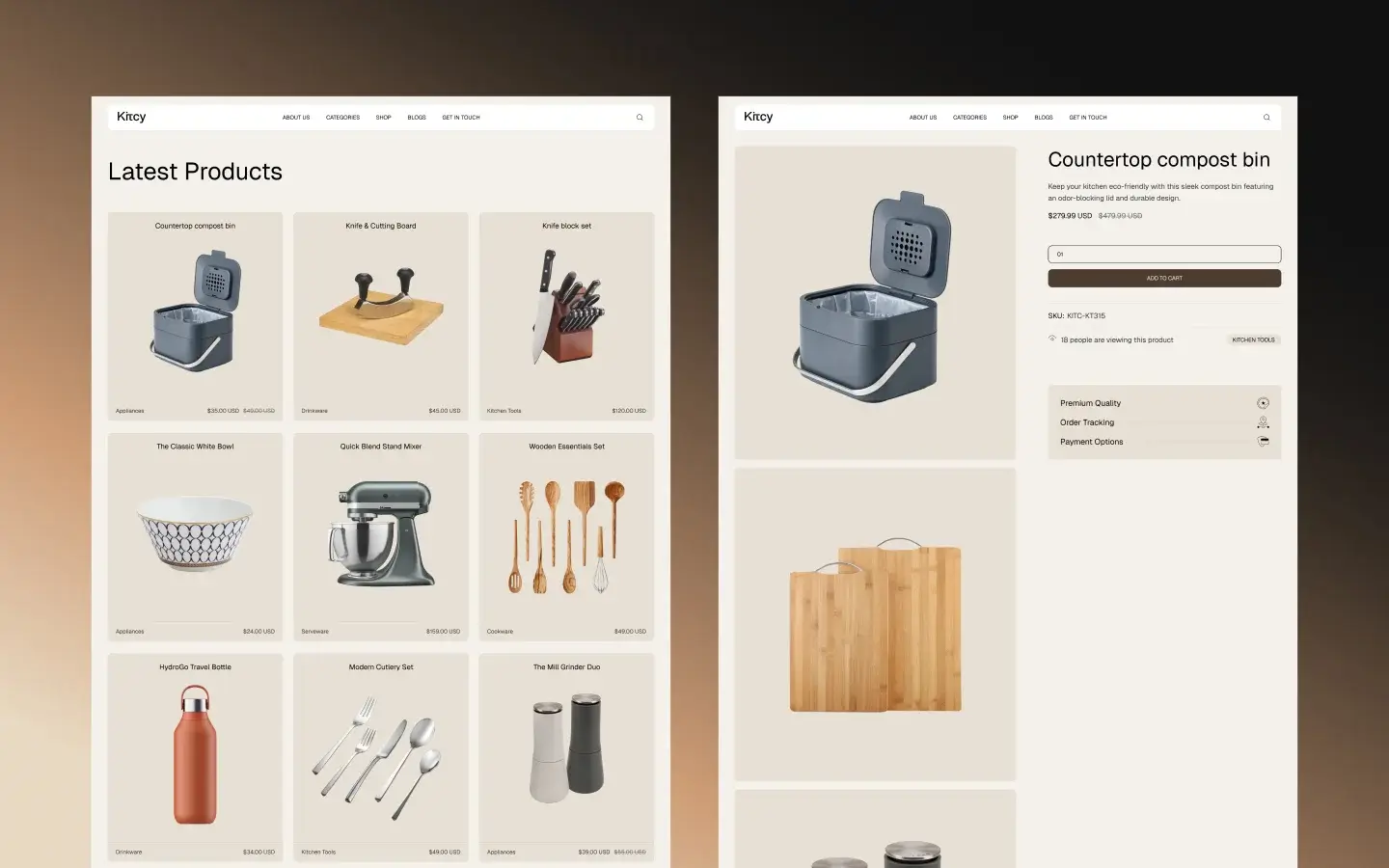
Task: Open SHOP in right page navigation
Action: coord(1010,118)
